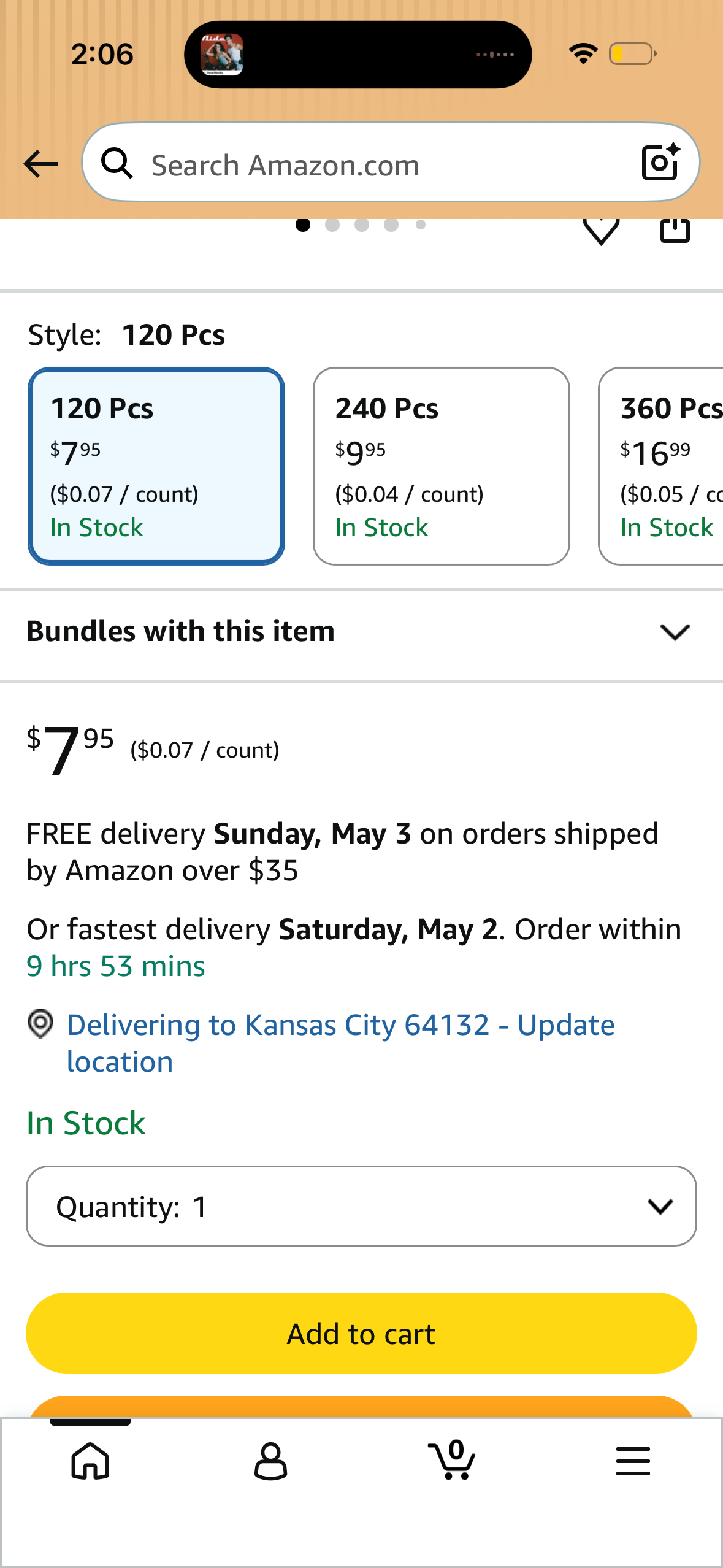Tap the media thumbnail in Dynamic Island

click(222, 55)
